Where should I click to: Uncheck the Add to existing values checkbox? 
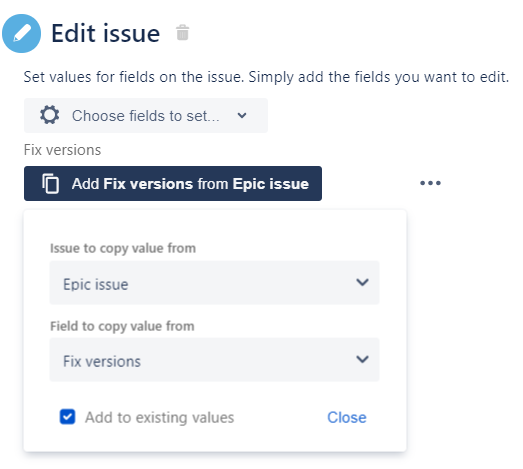tap(67, 417)
